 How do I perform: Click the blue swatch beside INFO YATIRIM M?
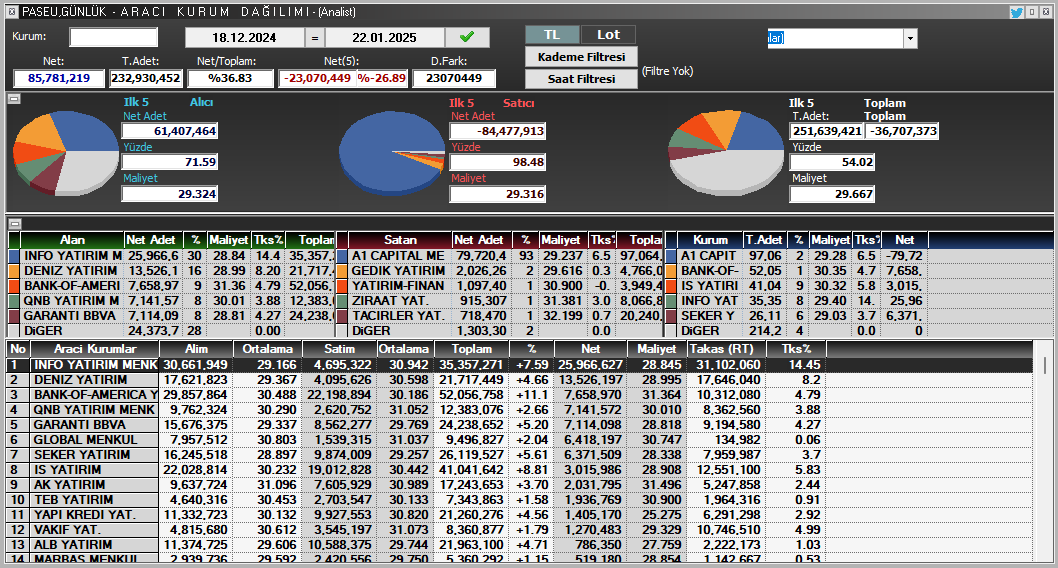(x=14, y=256)
